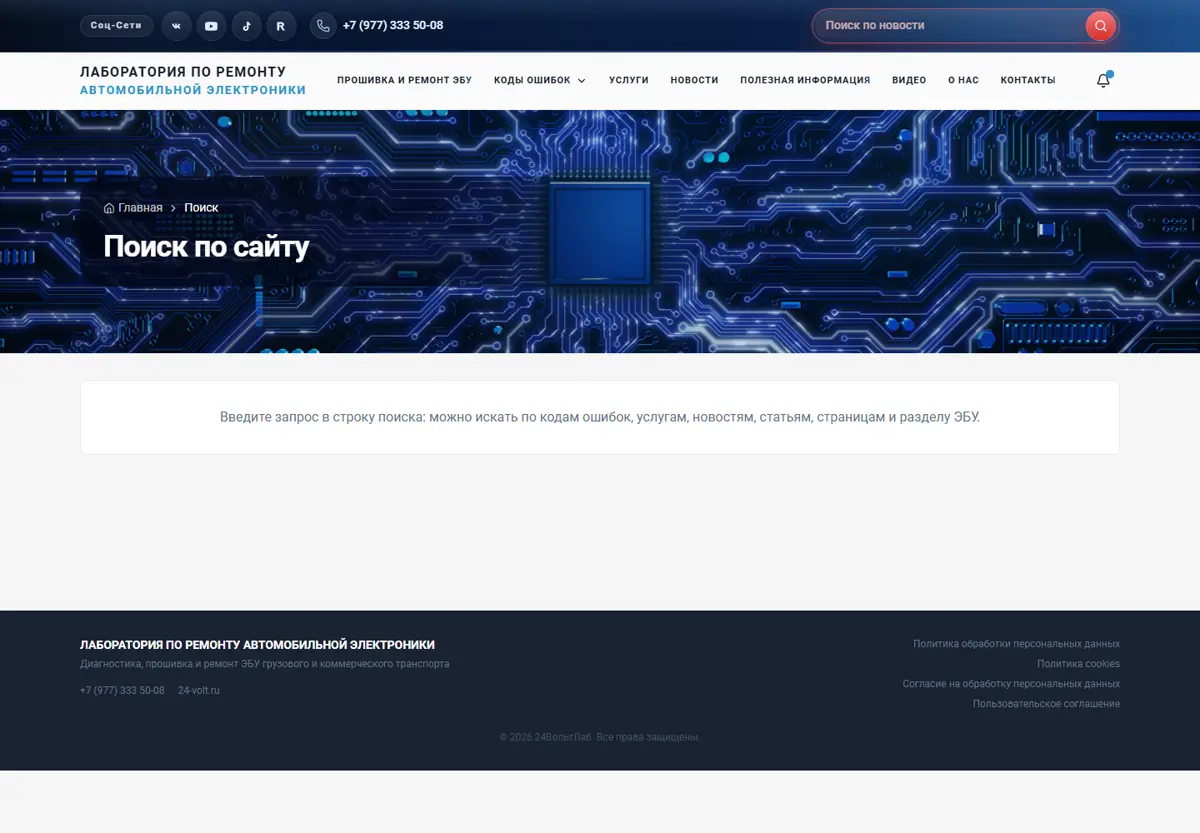1200x833 pixels.
Task: Open the Полезная информация section
Action: [x=805, y=80]
